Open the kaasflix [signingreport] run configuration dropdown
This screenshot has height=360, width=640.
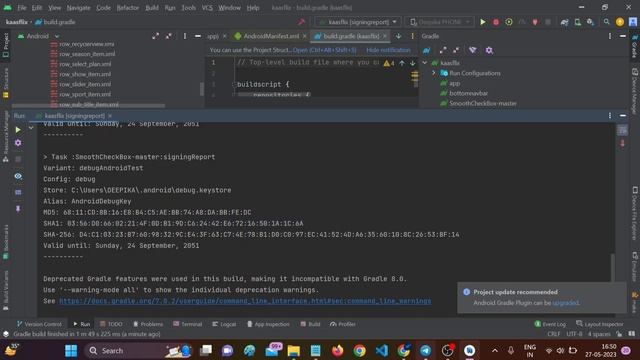(358, 22)
